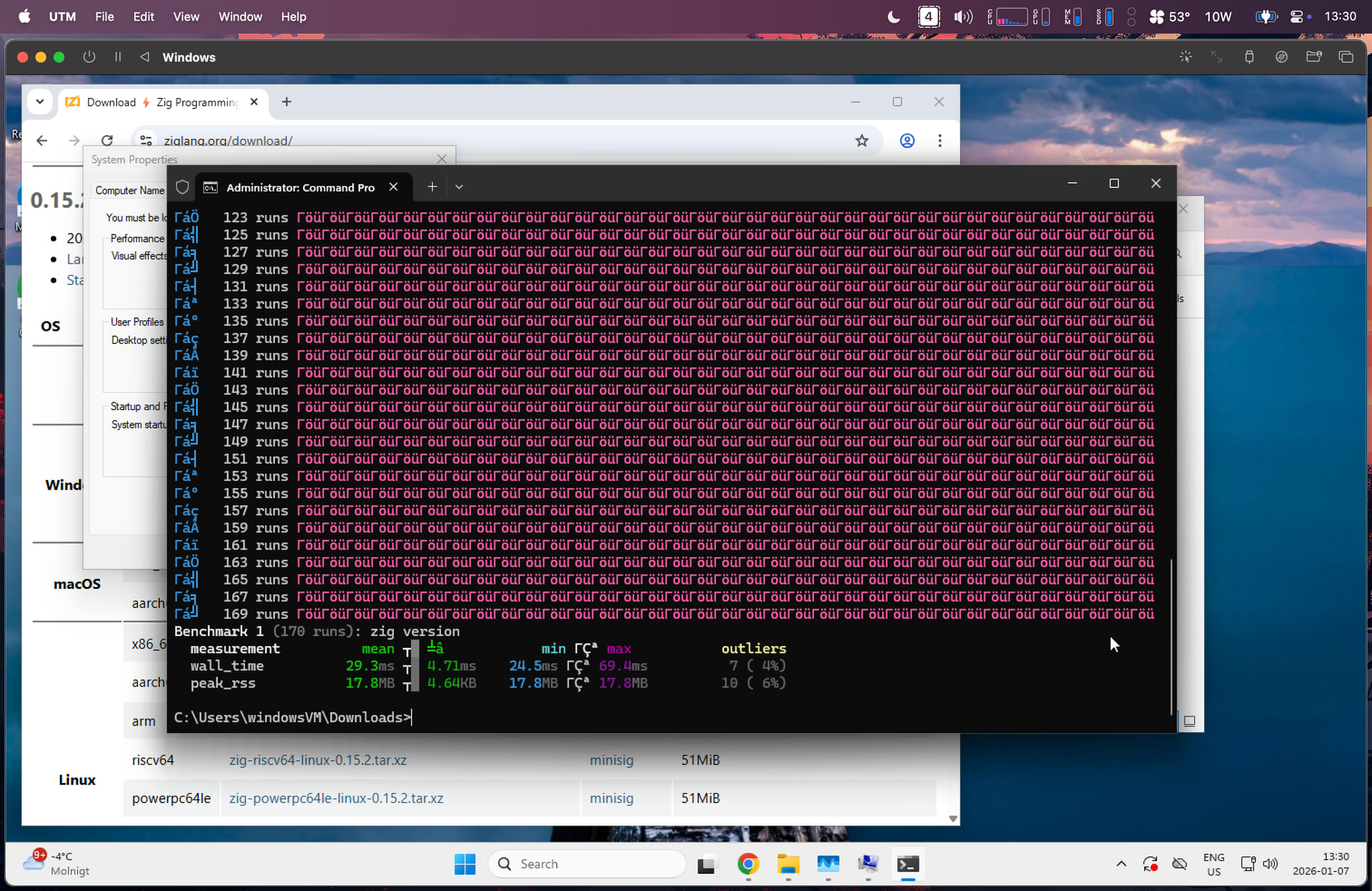The image size is (1372, 891).
Task: Bookmark this page with the star icon
Action: coord(862,141)
